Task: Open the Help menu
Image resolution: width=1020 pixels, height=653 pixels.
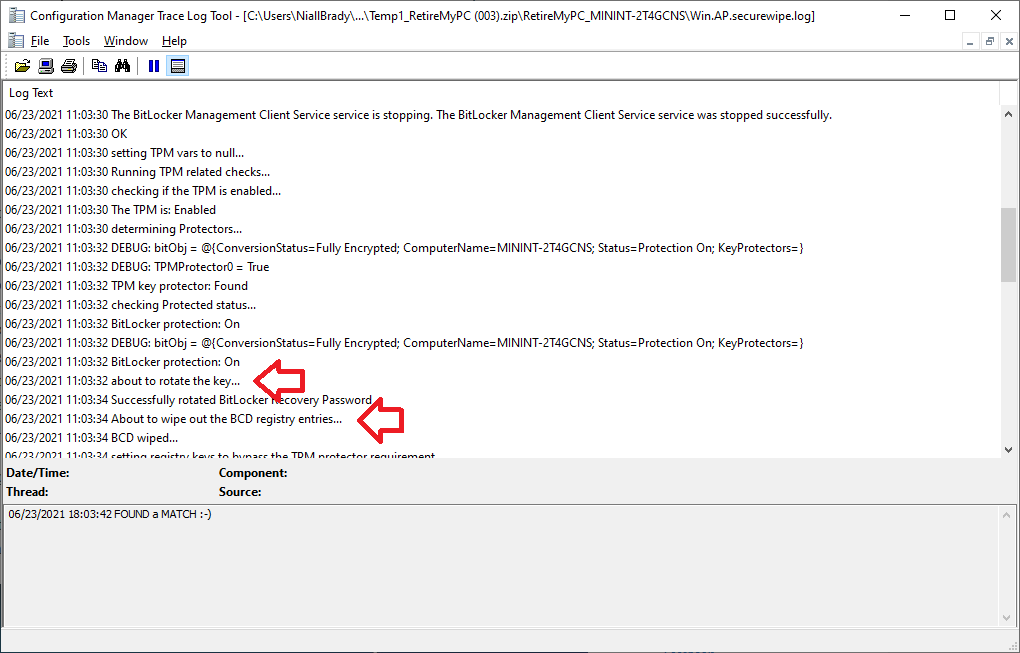Action: click(x=174, y=41)
